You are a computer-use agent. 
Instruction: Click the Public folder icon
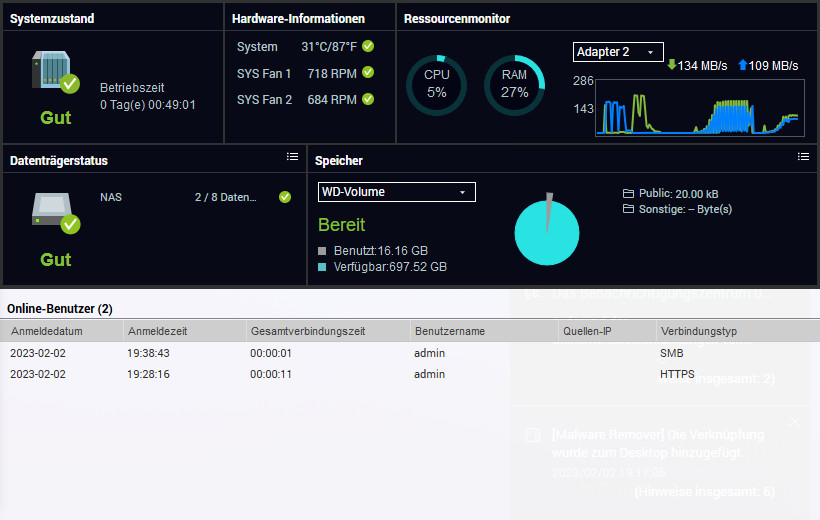(x=628, y=193)
